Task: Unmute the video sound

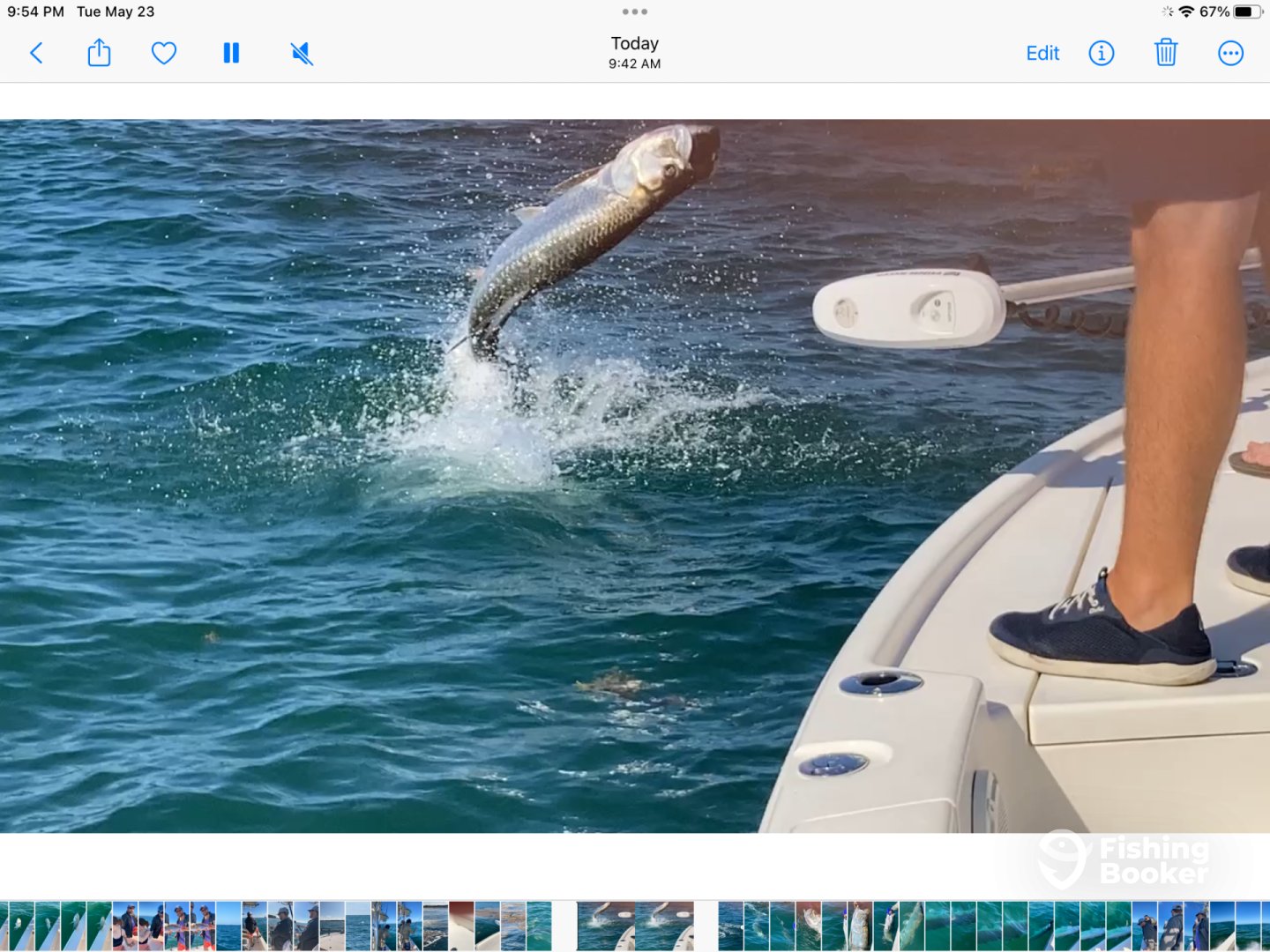Action: (302, 54)
